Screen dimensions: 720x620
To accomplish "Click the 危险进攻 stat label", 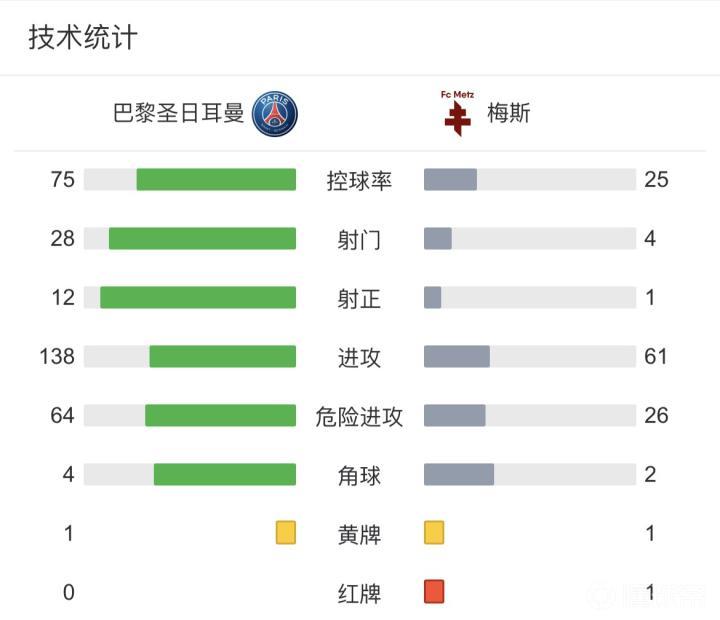I will pos(359,417).
